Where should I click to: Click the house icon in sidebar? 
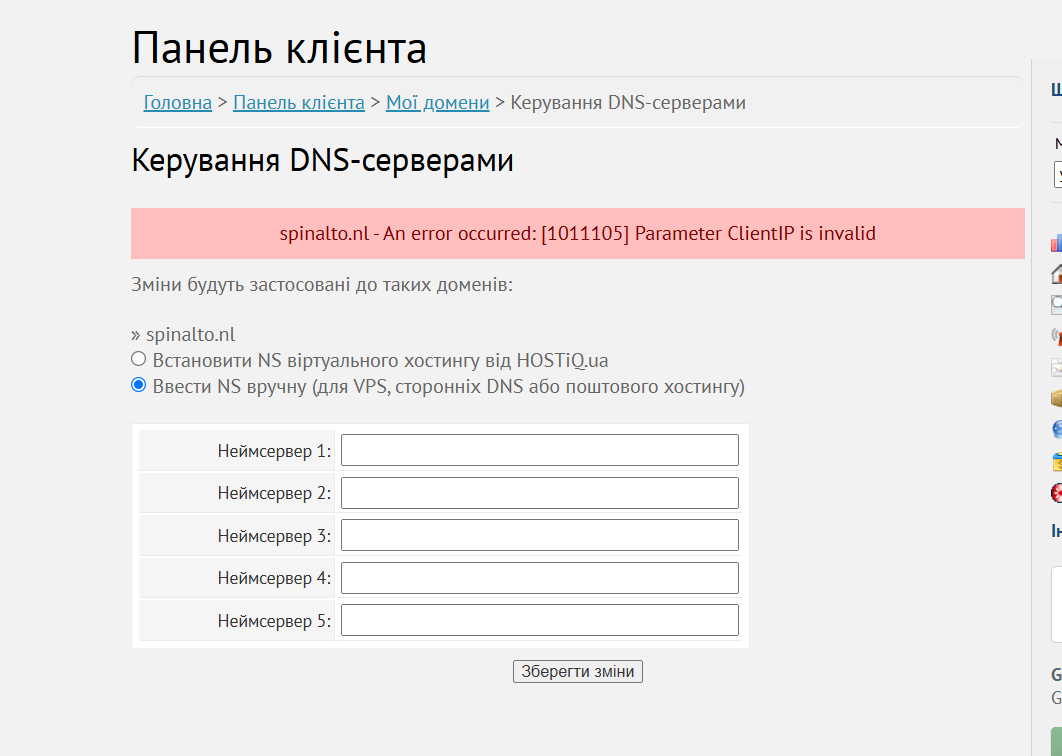pos(1057,274)
